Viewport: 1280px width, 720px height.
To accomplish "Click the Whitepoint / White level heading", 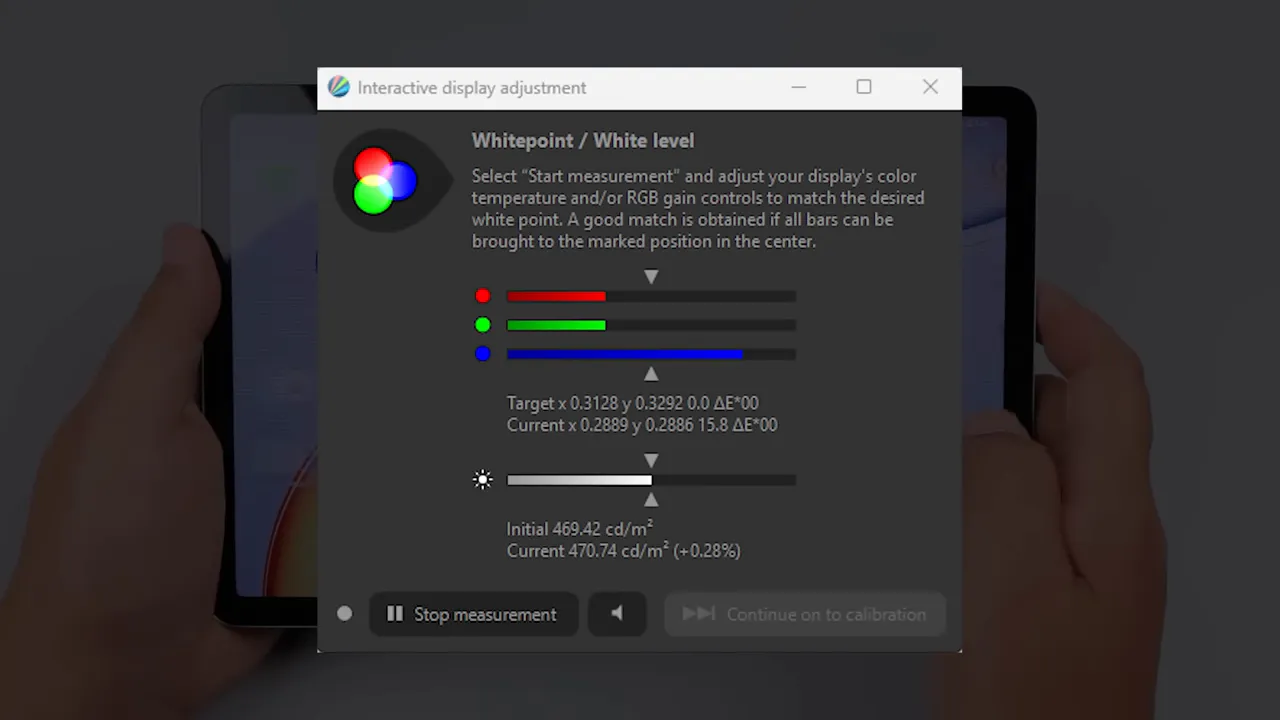I will click(583, 141).
